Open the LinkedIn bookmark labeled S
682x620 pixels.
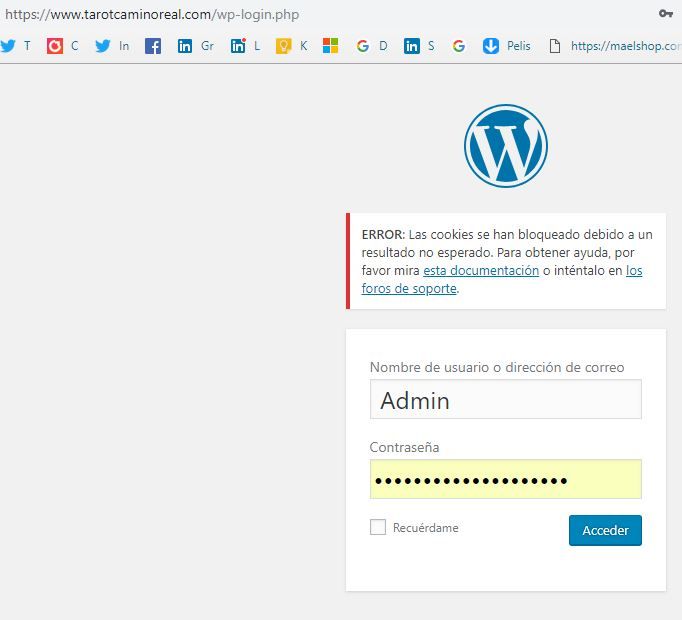point(419,46)
